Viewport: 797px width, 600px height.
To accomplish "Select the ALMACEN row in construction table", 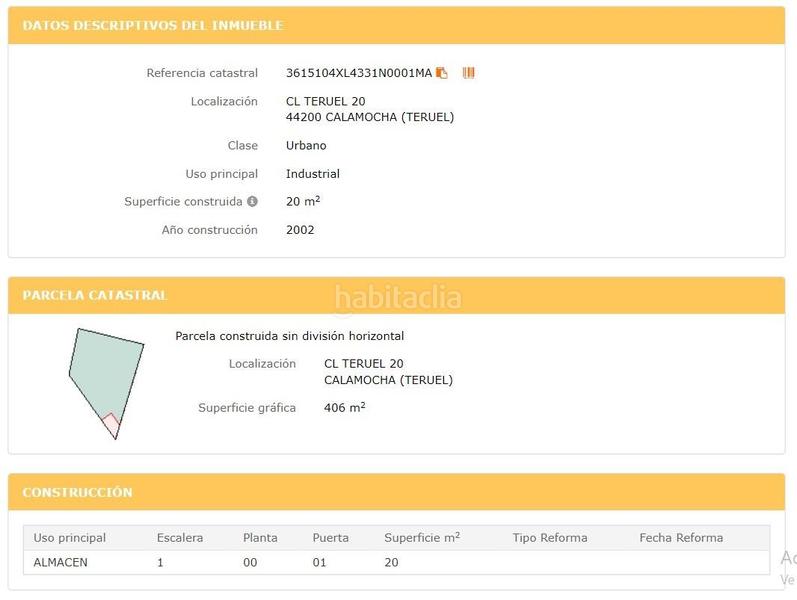I will (x=61, y=562).
